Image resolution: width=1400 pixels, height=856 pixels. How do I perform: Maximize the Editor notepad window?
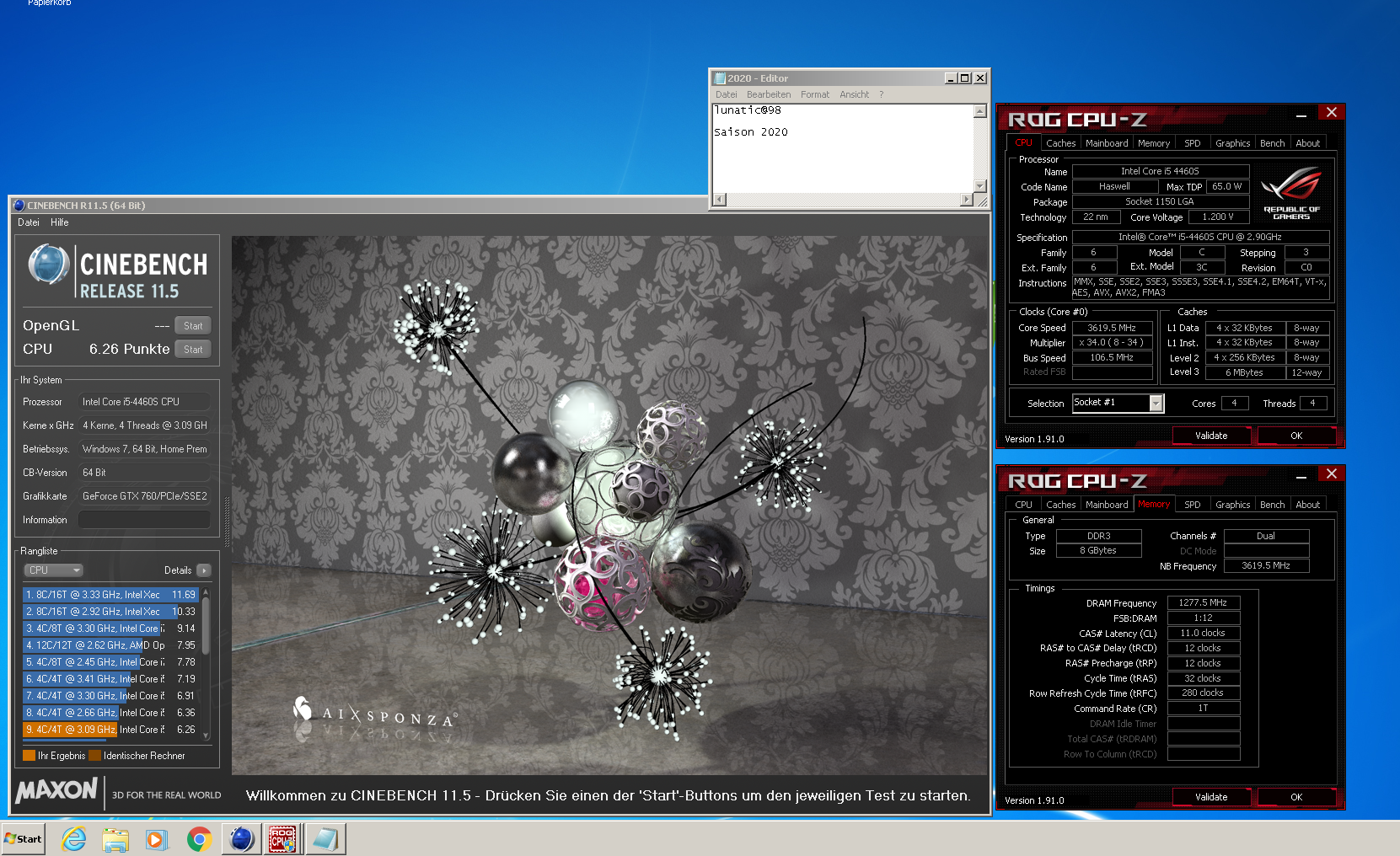[x=965, y=78]
